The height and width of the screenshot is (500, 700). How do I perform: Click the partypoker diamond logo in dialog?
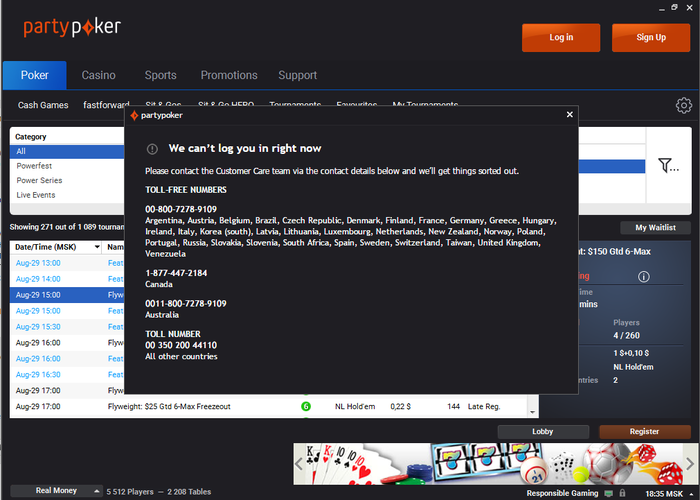(x=134, y=115)
